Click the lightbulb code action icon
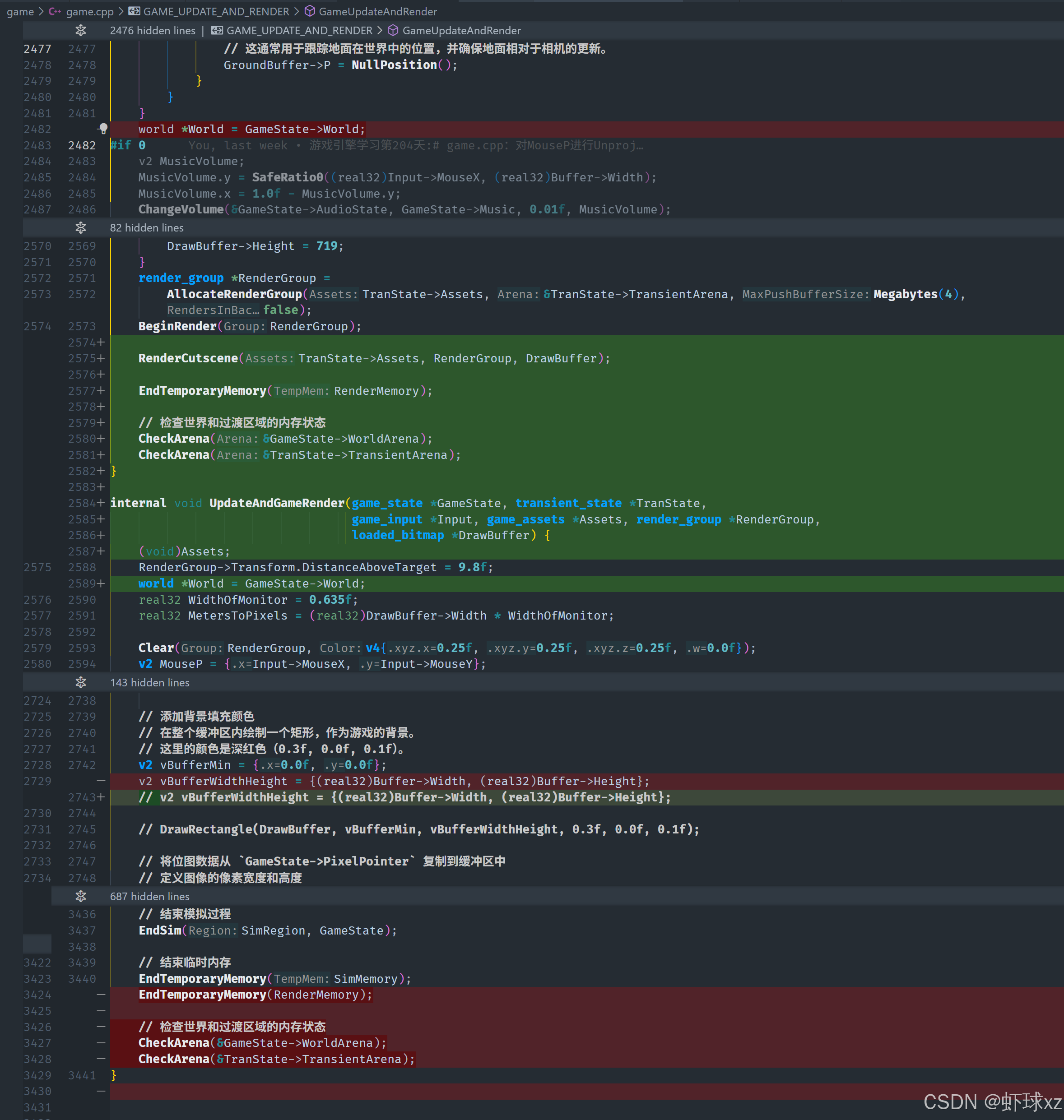Viewport: 1064px width, 1120px height. (x=103, y=129)
